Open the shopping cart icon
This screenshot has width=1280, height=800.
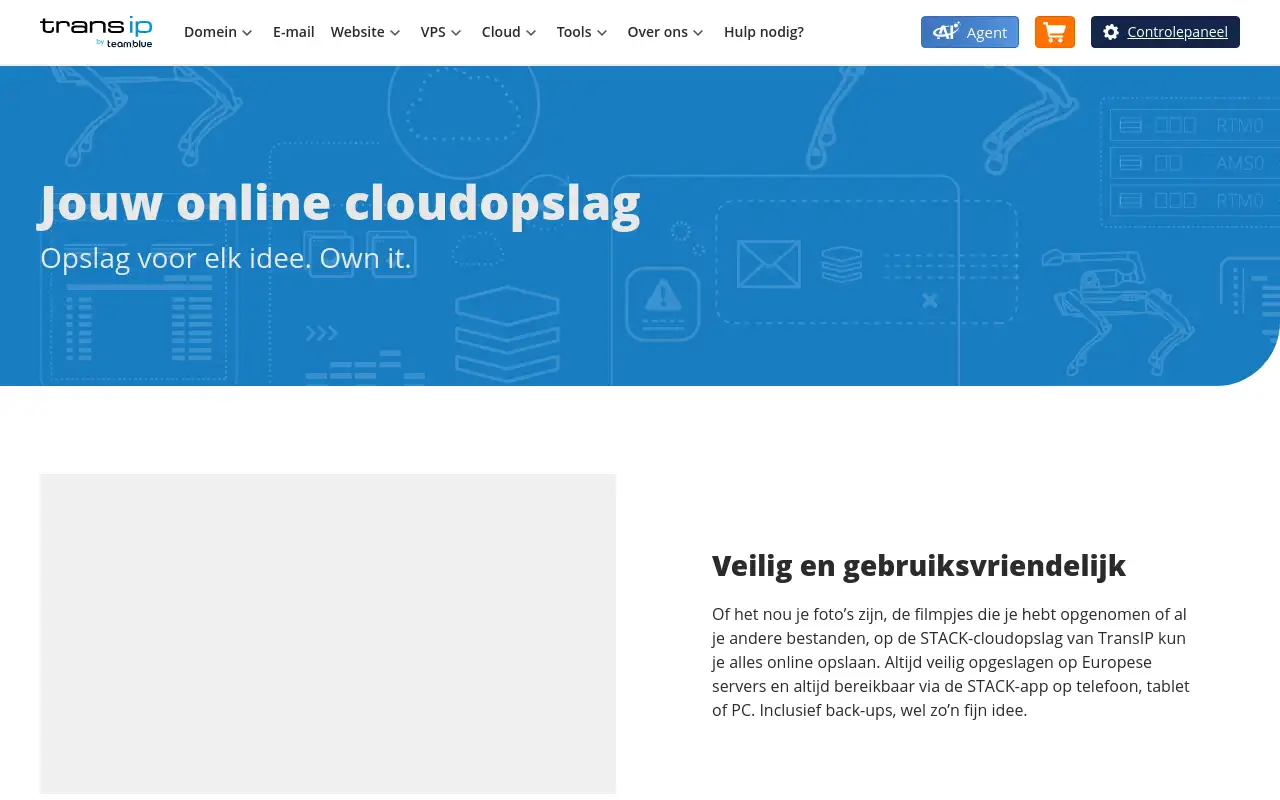click(1055, 32)
